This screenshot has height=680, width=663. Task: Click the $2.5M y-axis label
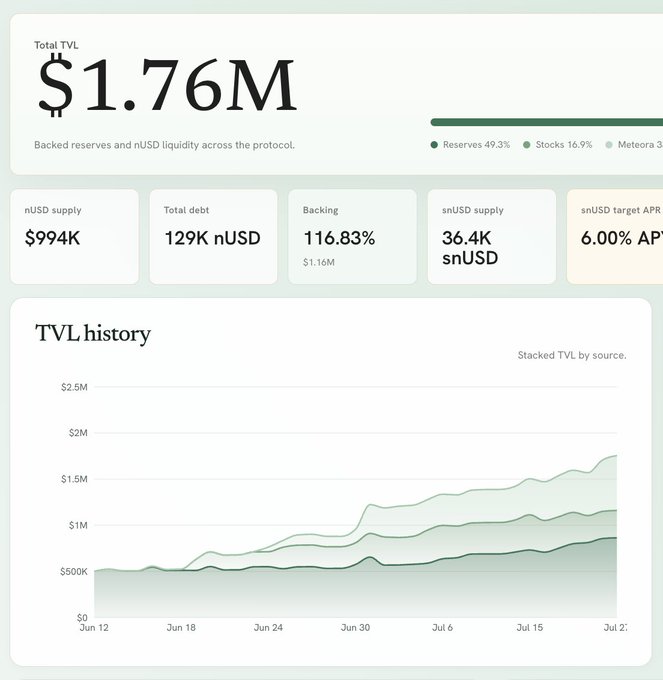click(74, 387)
